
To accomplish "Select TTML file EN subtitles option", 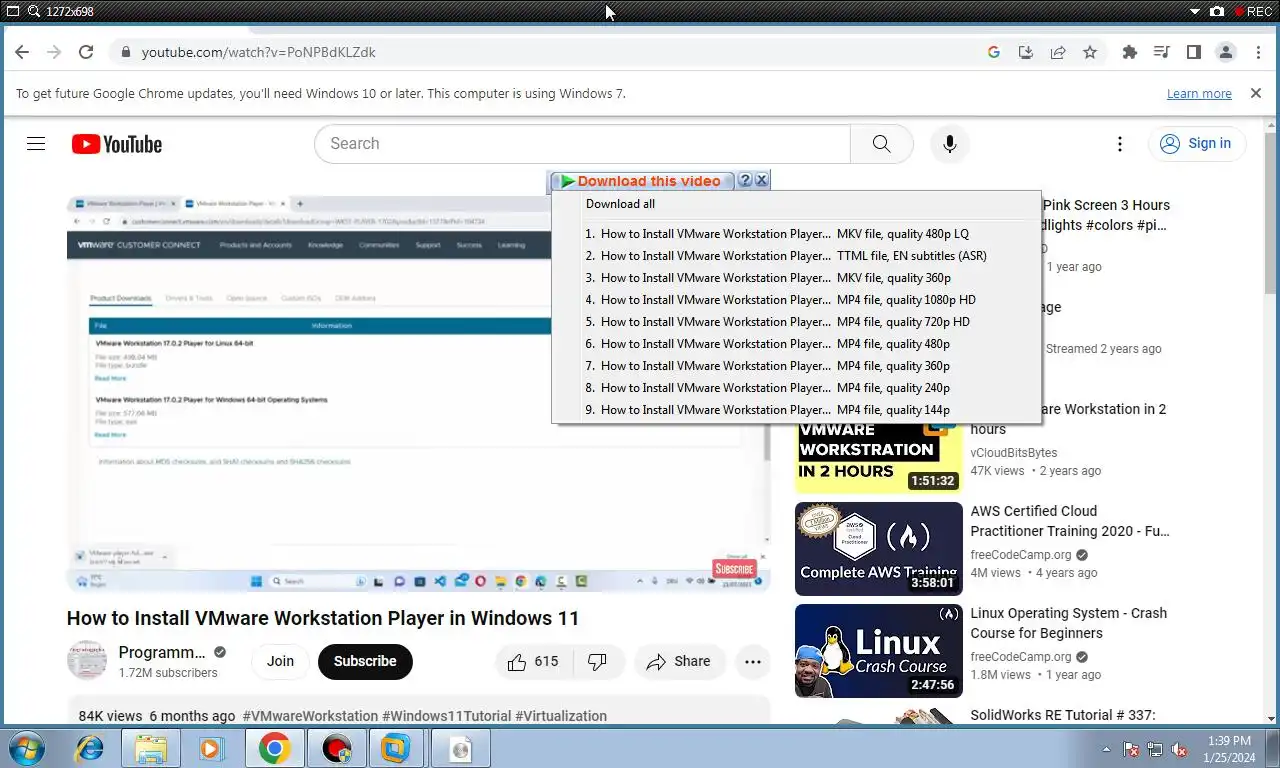I will [796, 256].
